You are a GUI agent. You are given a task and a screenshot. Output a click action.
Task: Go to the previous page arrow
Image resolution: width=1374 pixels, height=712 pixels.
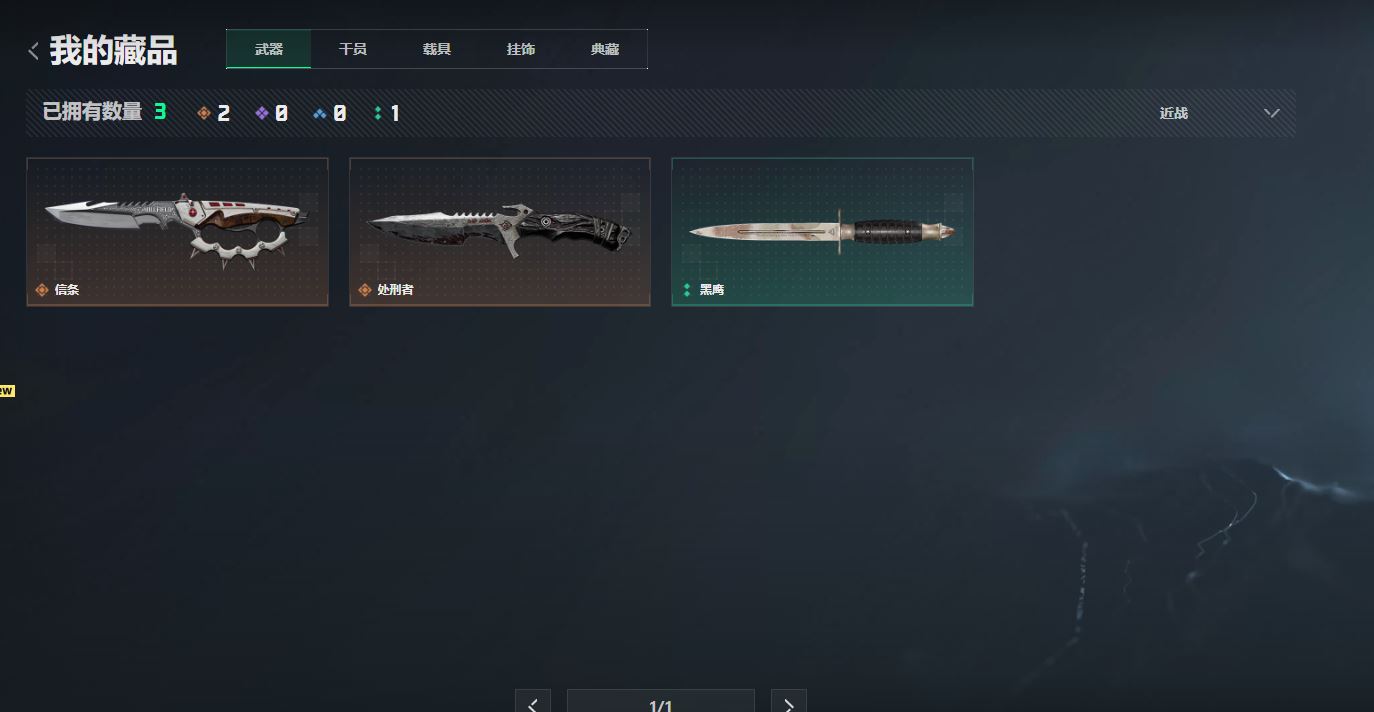[533, 703]
